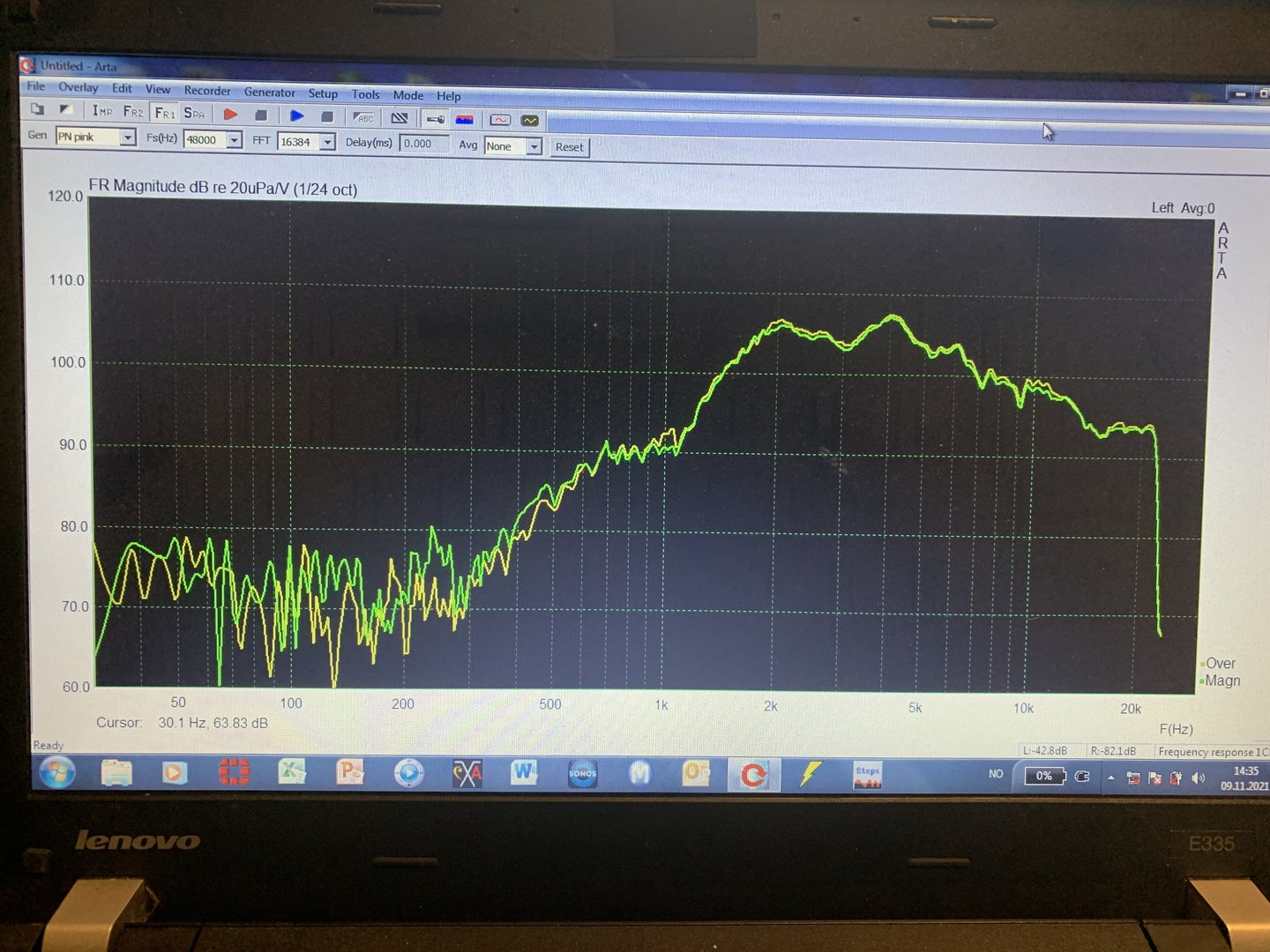Show hidden tray icons arrow
The image size is (1270, 952).
[x=1111, y=777]
